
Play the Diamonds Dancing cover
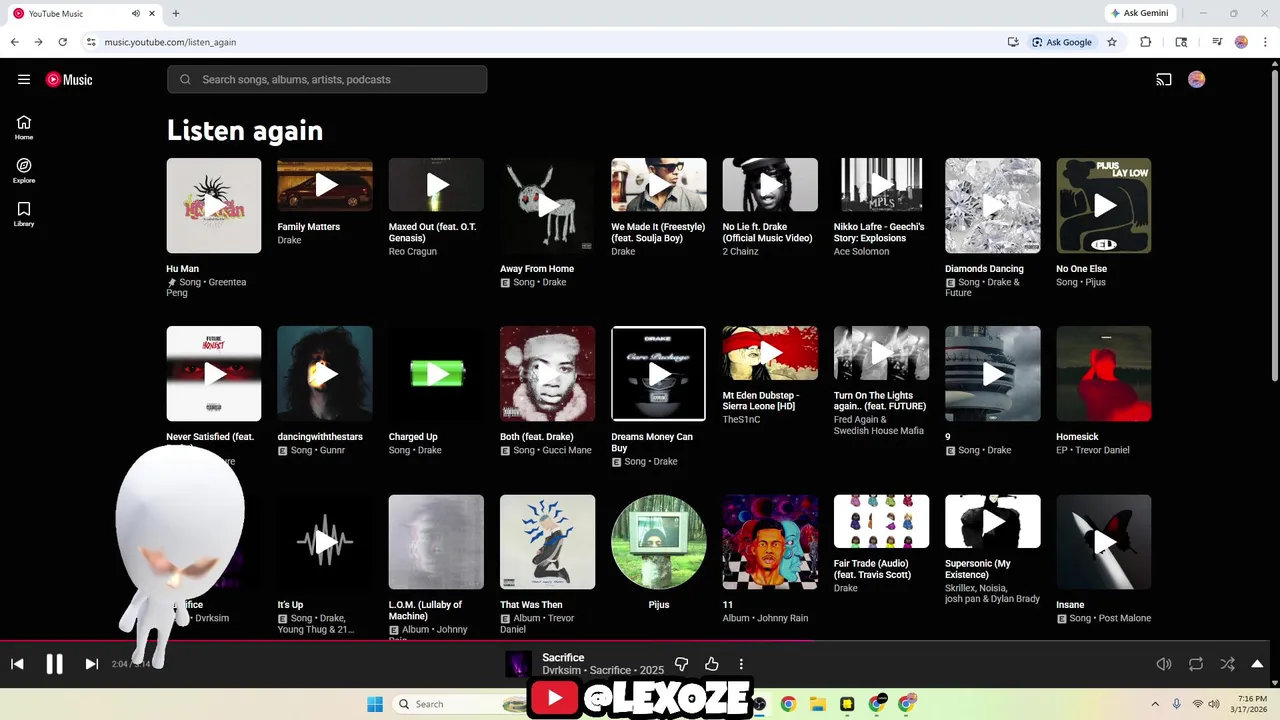pyautogui.click(x=993, y=205)
